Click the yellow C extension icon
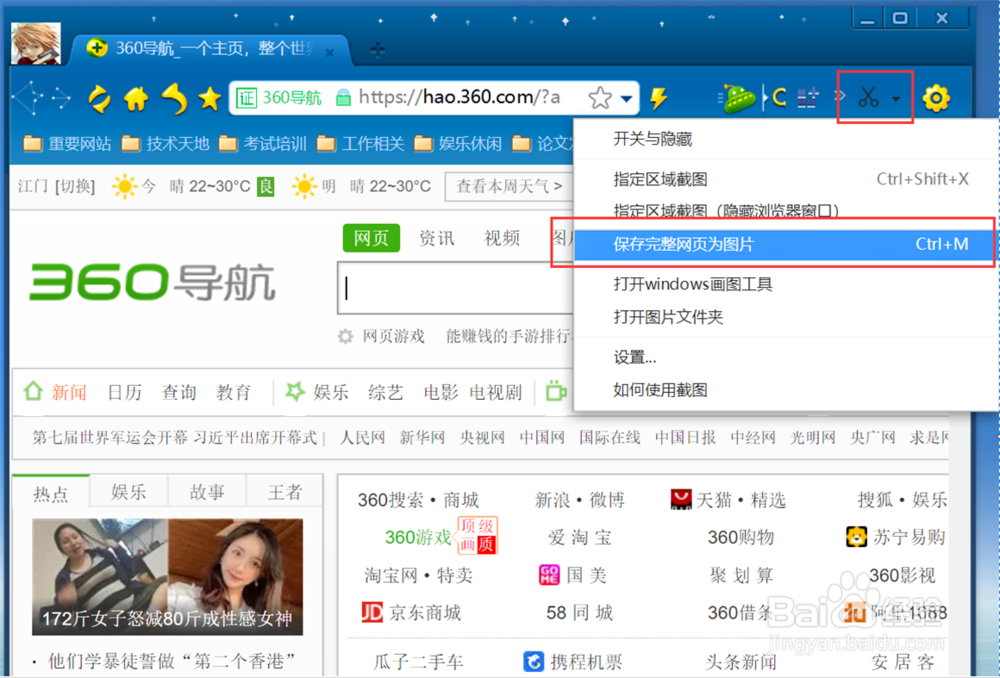 click(x=777, y=98)
